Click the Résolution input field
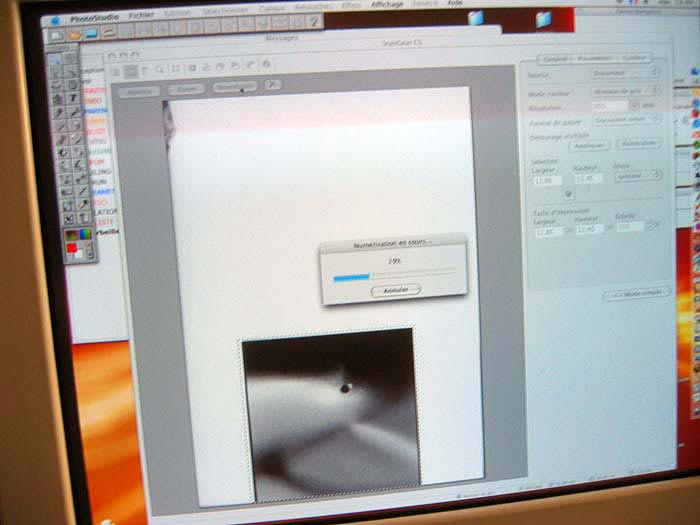 (610, 106)
